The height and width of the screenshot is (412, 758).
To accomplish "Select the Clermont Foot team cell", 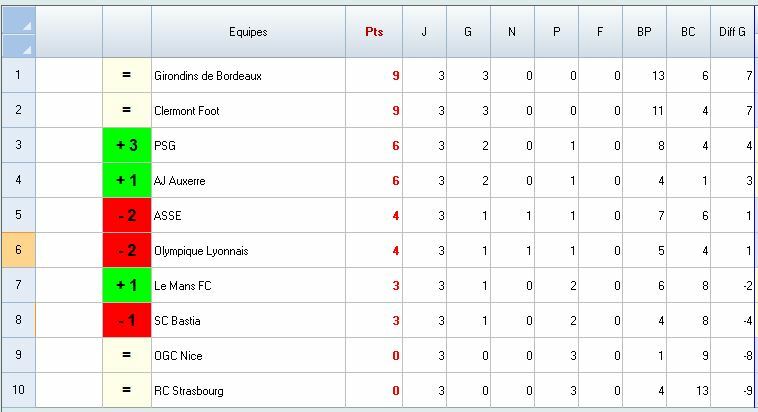I will [x=248, y=111].
